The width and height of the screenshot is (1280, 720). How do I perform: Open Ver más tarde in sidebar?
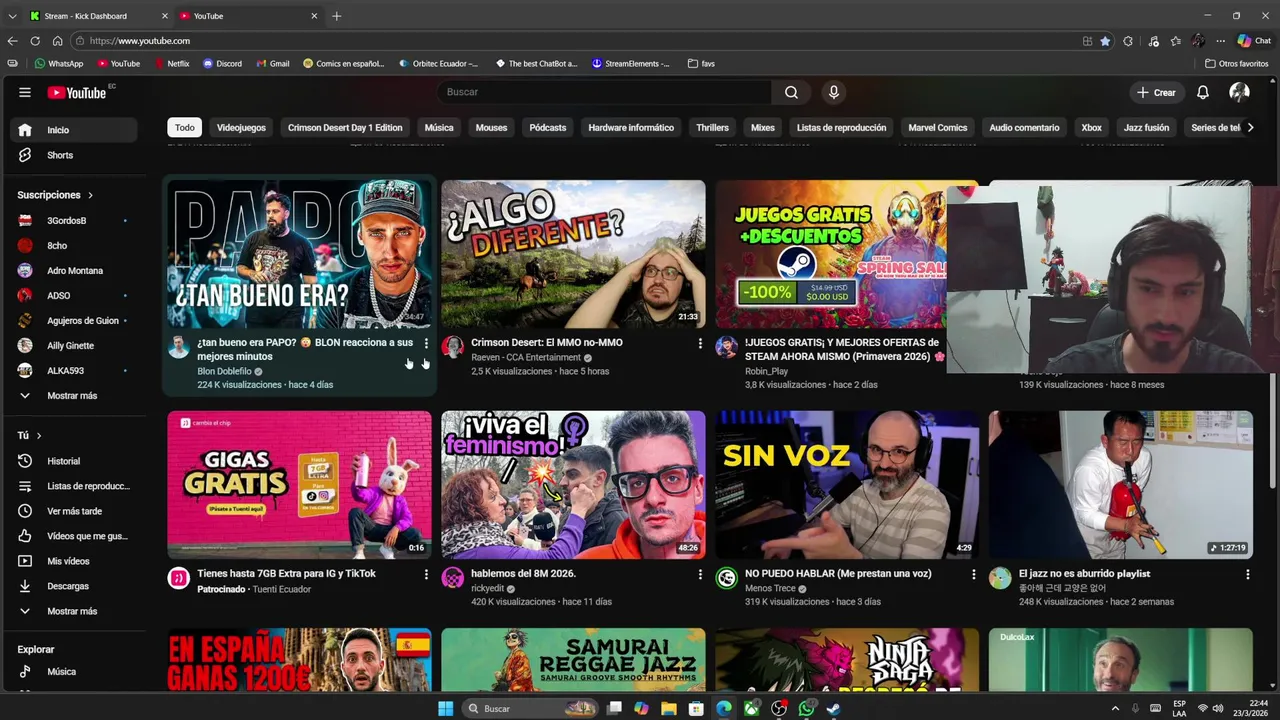[74, 511]
